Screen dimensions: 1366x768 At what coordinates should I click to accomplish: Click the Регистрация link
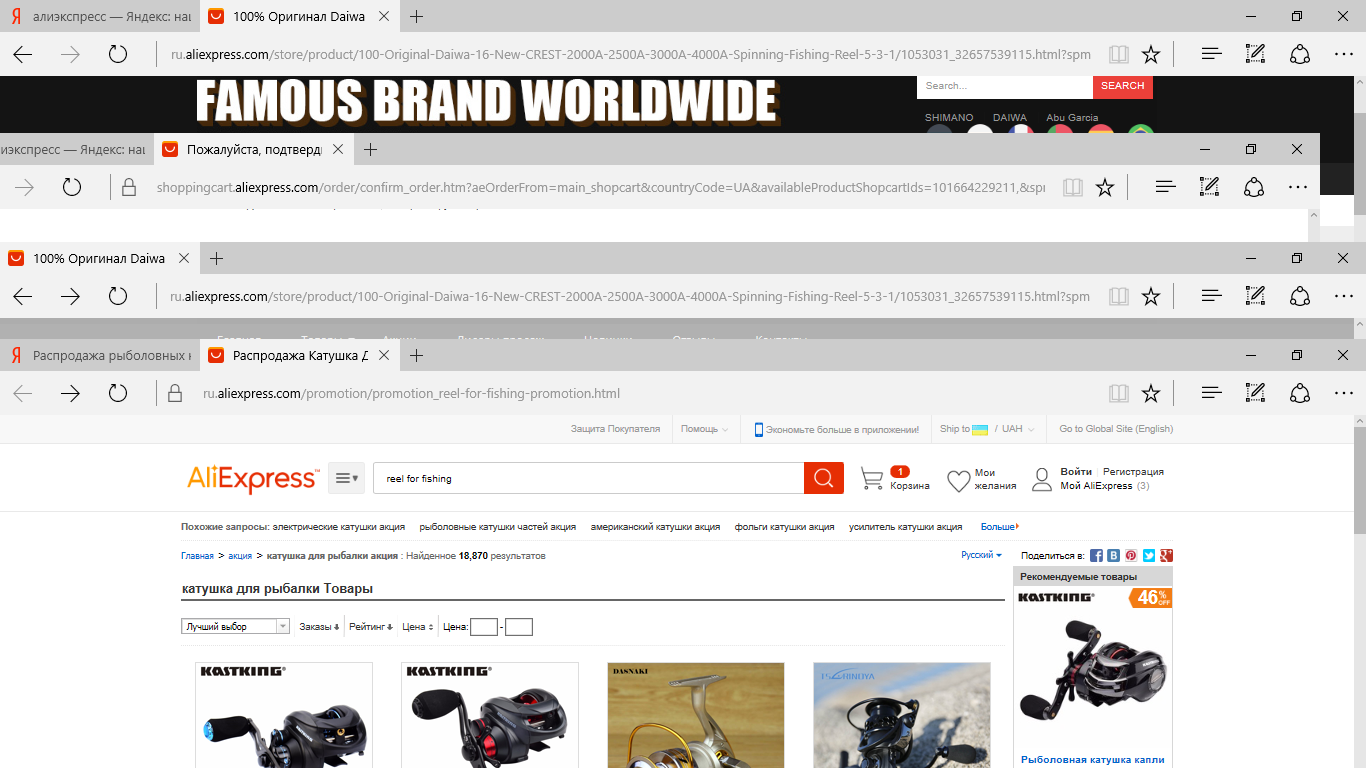[1133, 471]
